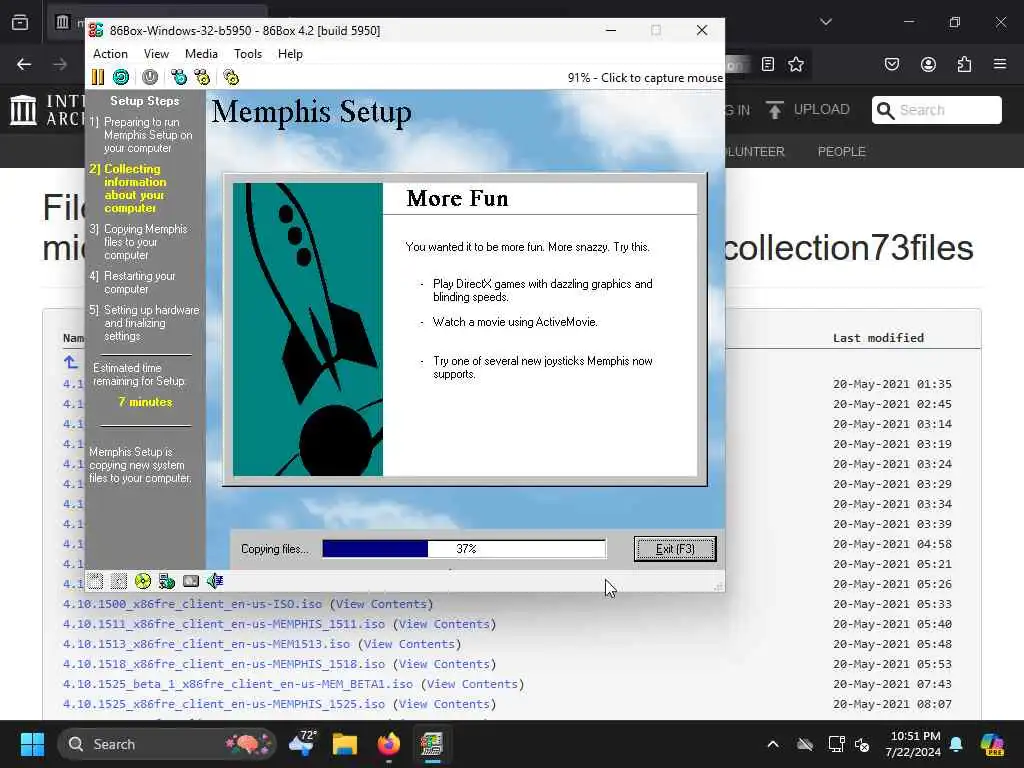Expand the Firefox list-all-tabs chevron
The height and width of the screenshot is (768, 1024).
tap(826, 22)
